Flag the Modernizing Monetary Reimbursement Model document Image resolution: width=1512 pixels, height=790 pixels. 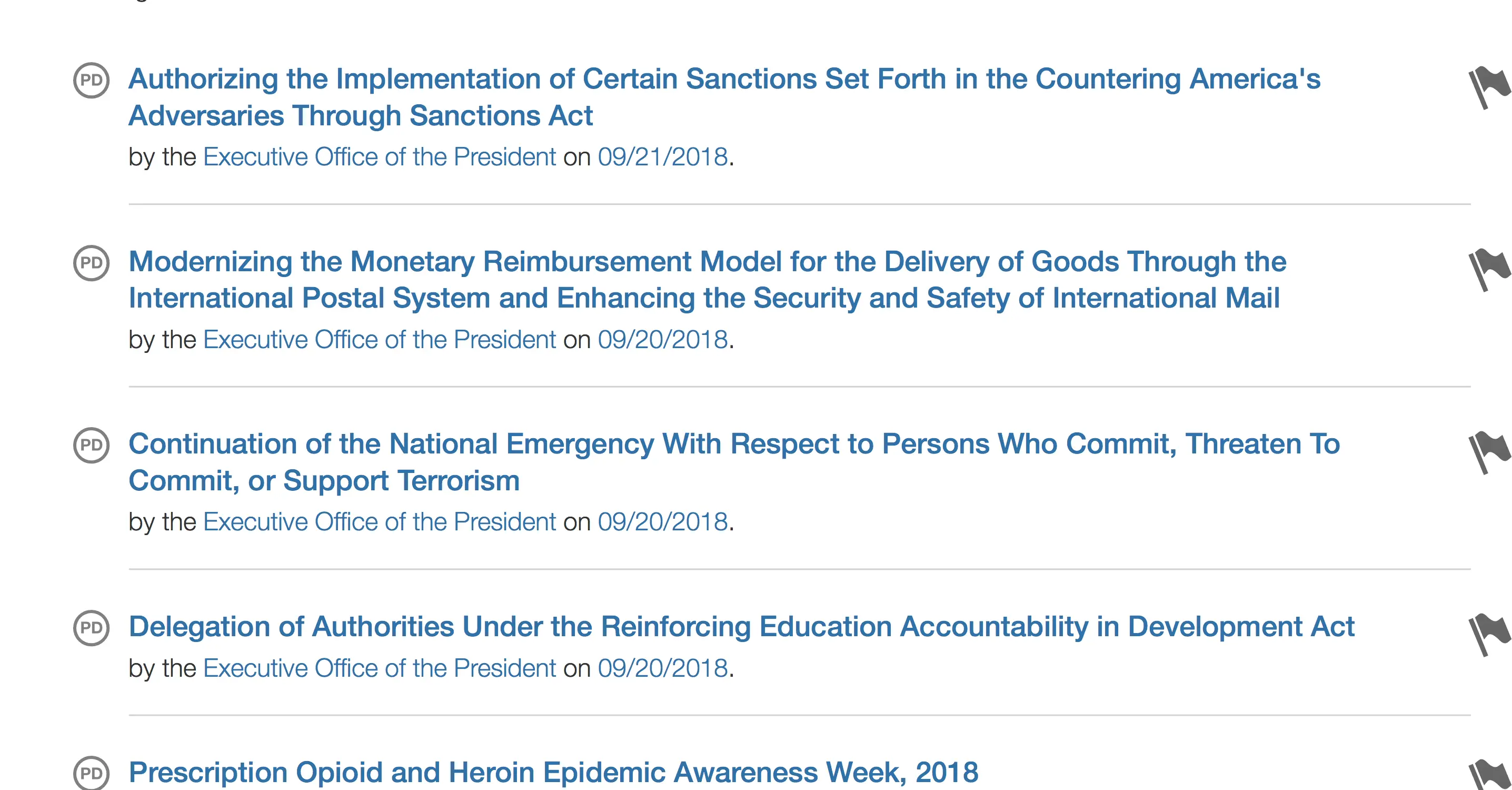1488,269
